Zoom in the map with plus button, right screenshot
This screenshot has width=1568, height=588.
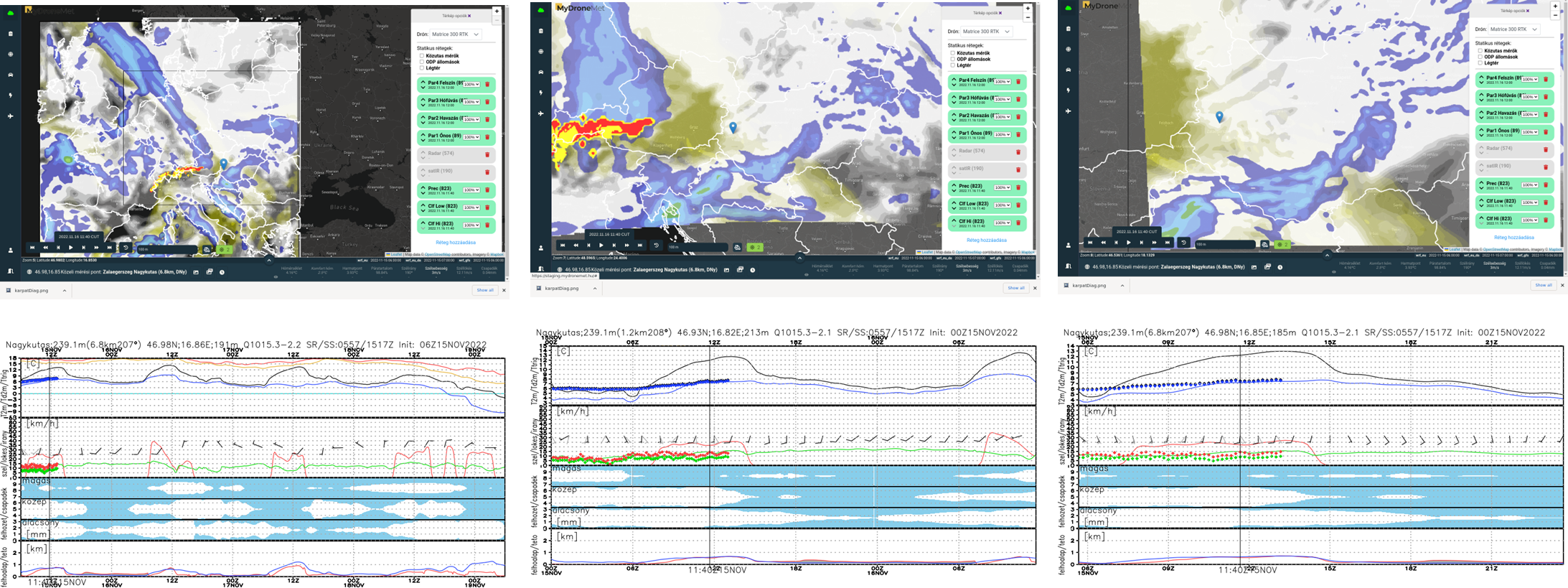1555,6
